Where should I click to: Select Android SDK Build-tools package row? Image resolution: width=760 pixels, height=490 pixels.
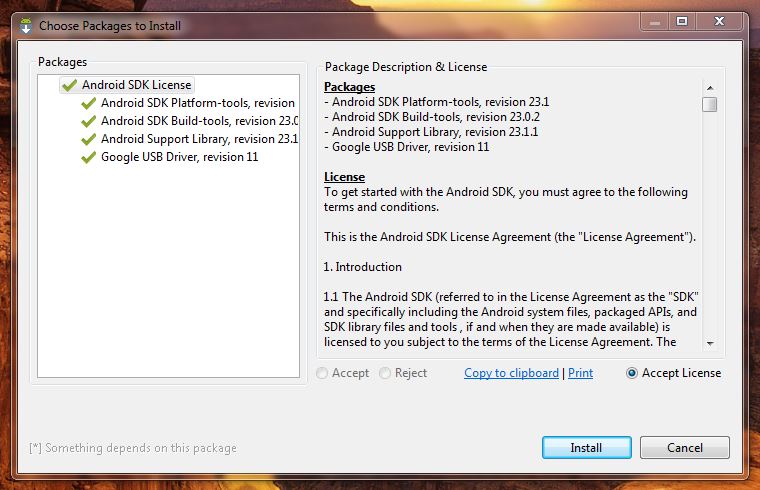click(189, 121)
